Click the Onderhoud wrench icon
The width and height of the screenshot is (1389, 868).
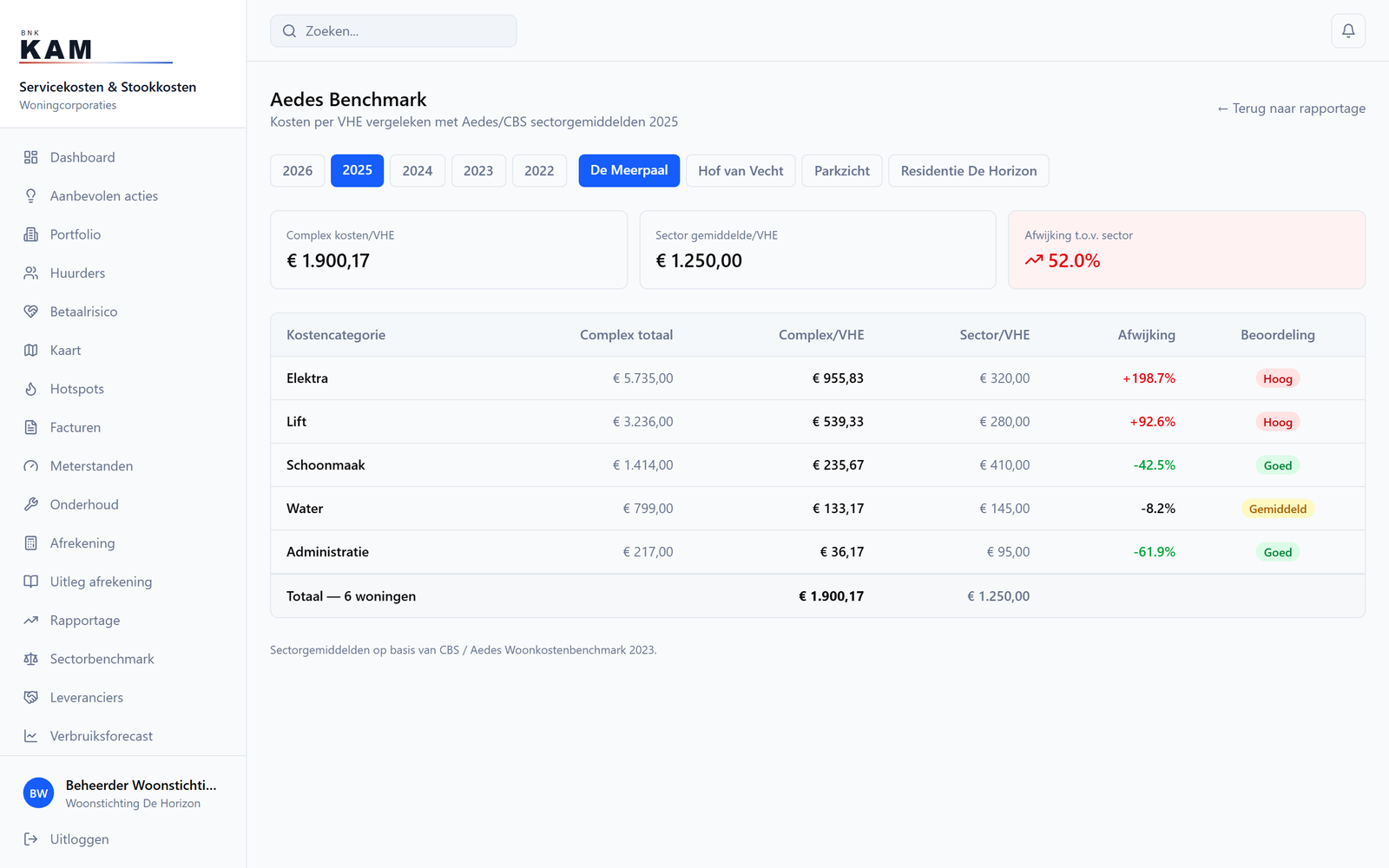[x=31, y=504]
